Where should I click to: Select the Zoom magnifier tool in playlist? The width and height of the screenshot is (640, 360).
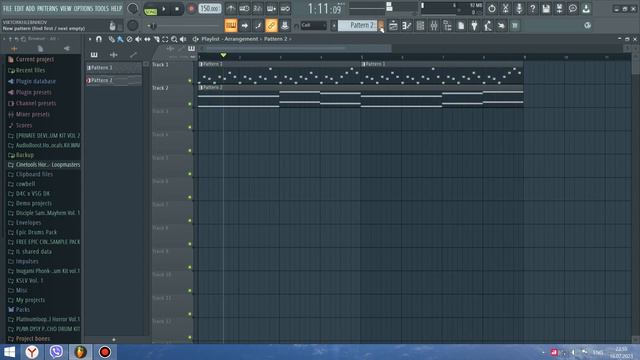pos(174,39)
